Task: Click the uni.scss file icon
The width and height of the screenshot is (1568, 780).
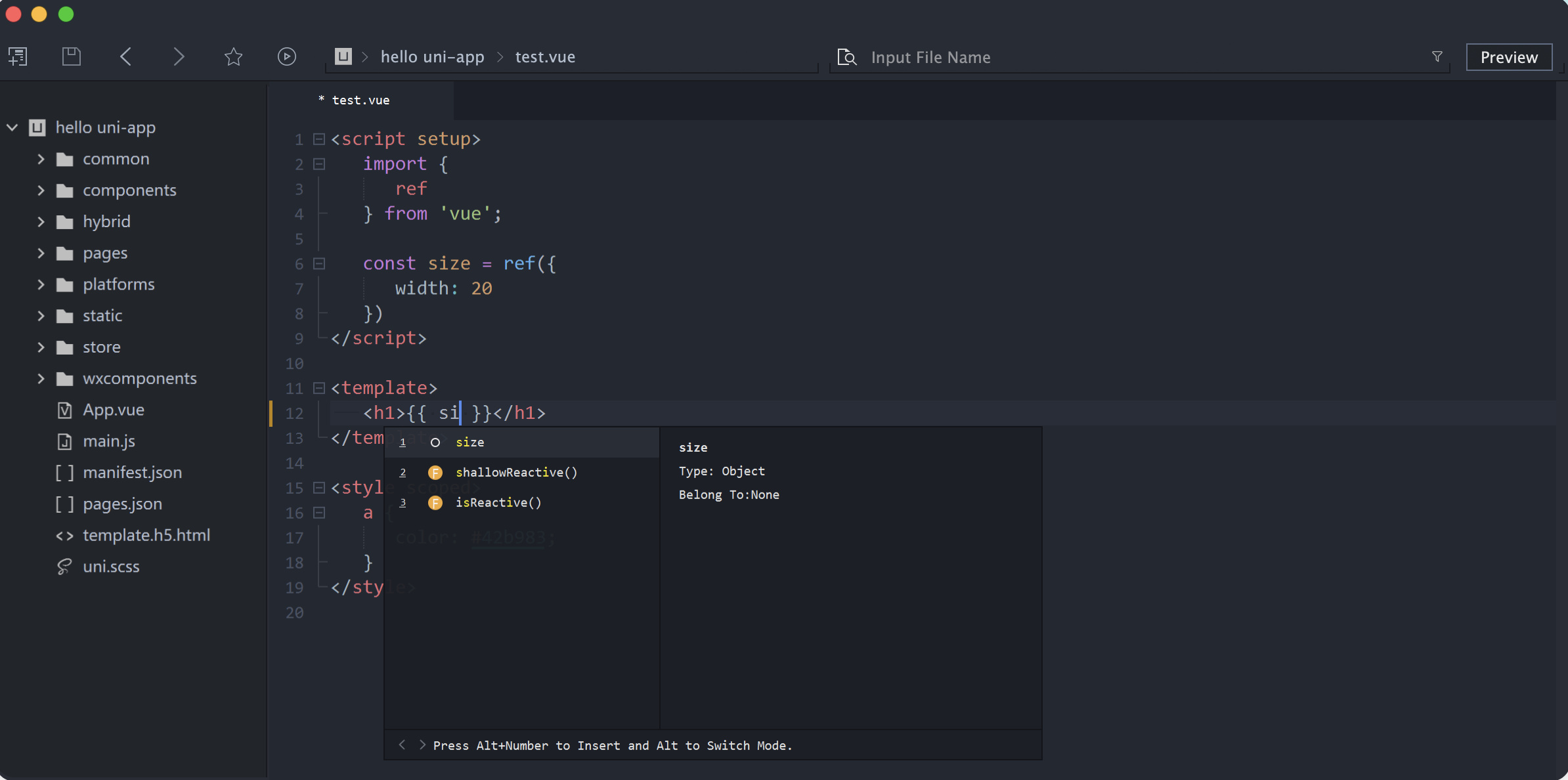Action: point(64,567)
